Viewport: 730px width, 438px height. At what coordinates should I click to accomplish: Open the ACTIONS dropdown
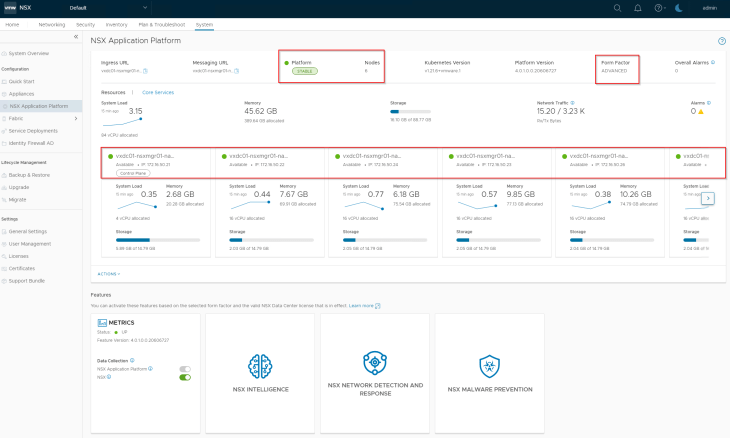pos(109,274)
